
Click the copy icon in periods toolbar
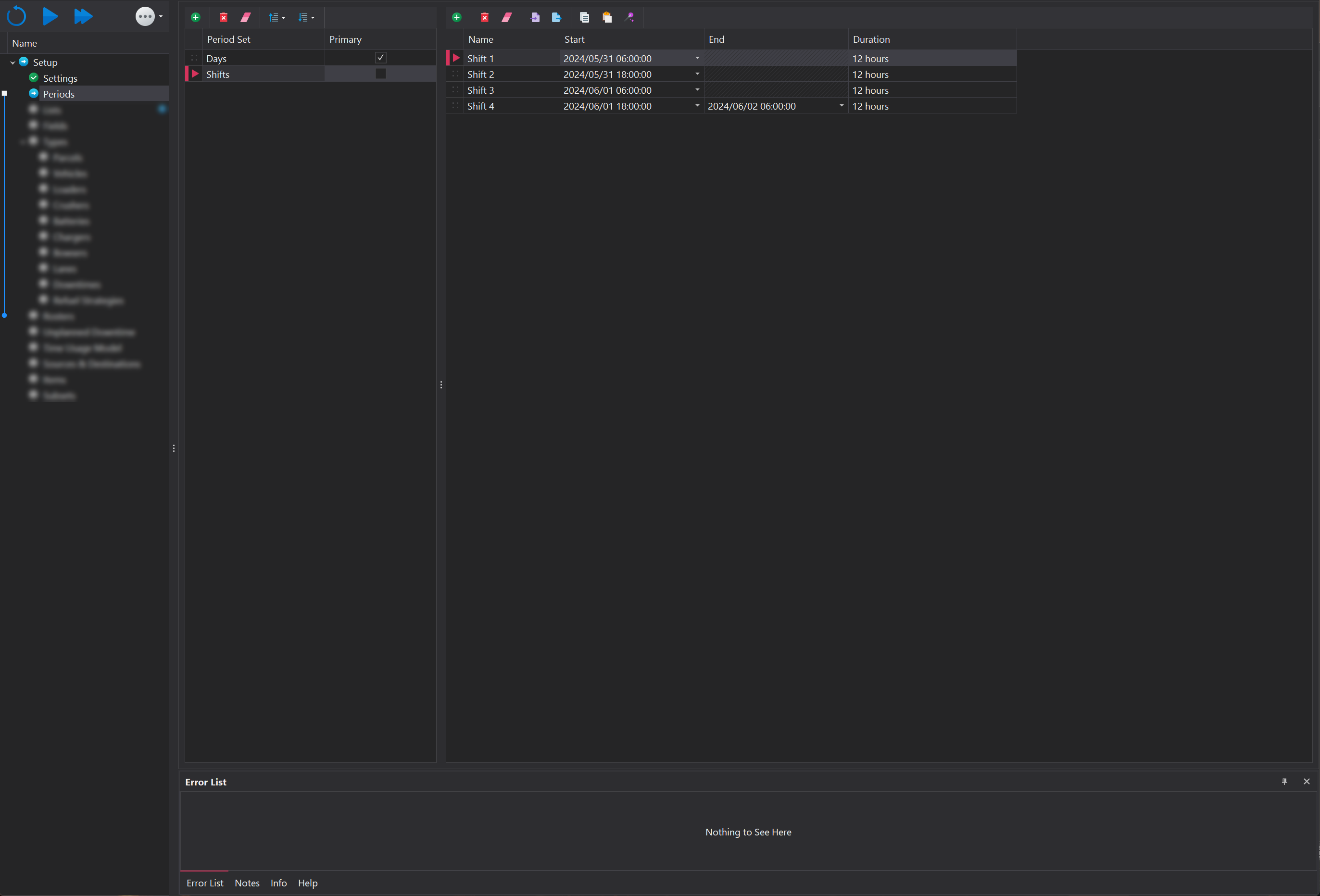[584, 17]
